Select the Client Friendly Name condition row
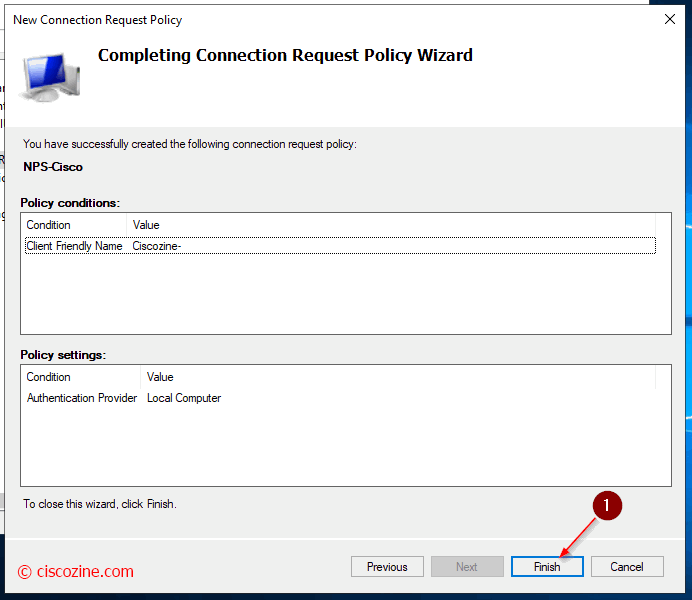 pyautogui.click(x=340, y=246)
